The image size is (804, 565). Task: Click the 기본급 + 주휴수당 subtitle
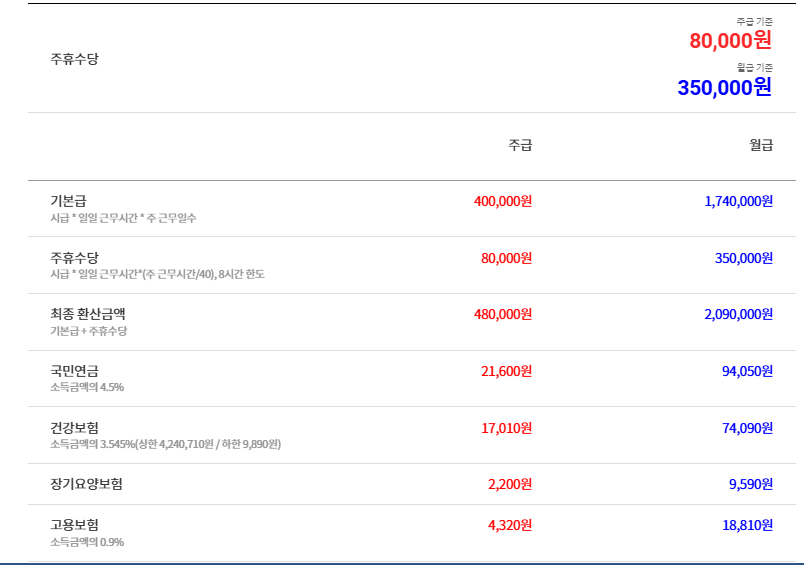[88, 331]
